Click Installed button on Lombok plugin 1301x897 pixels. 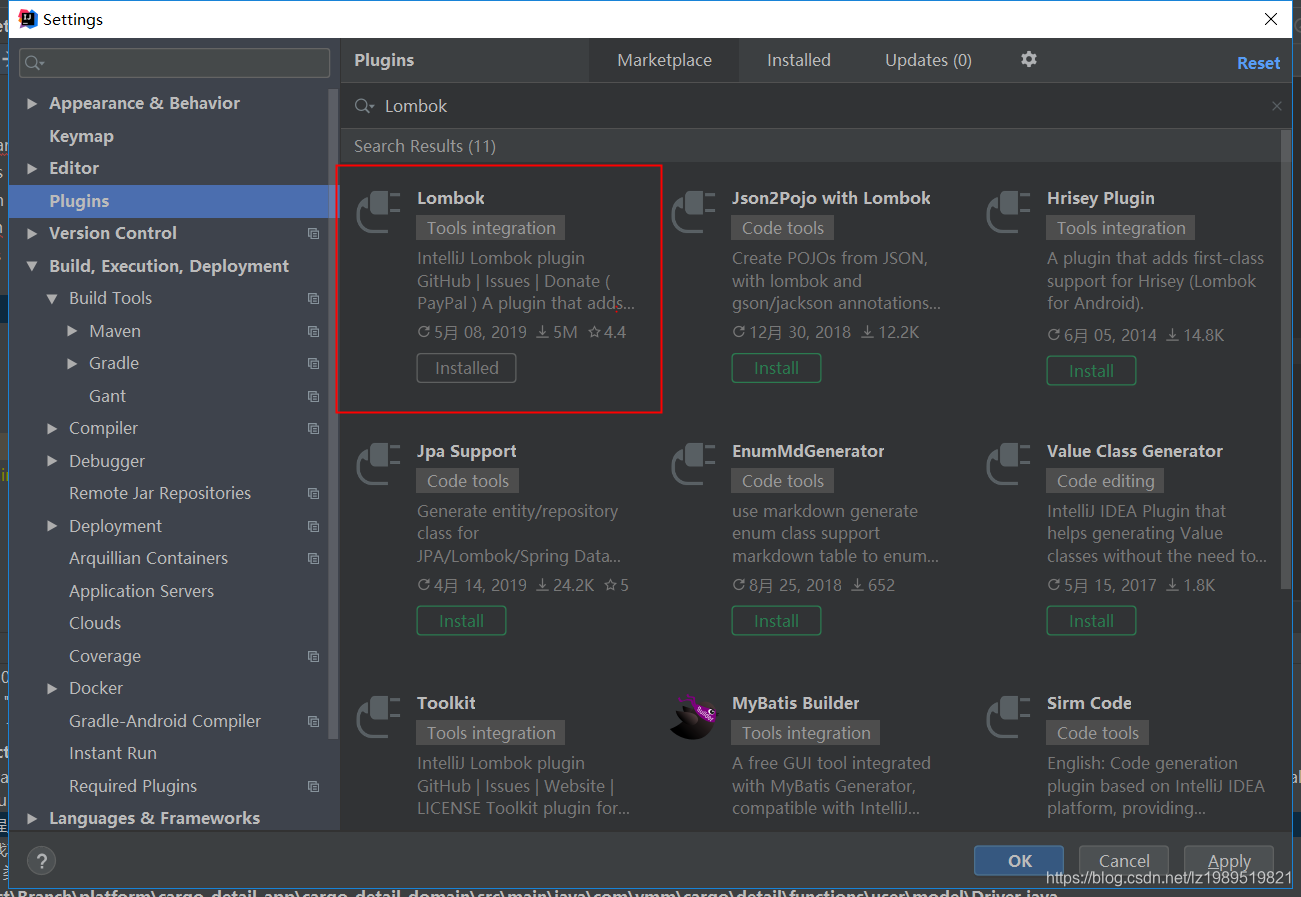coord(466,368)
